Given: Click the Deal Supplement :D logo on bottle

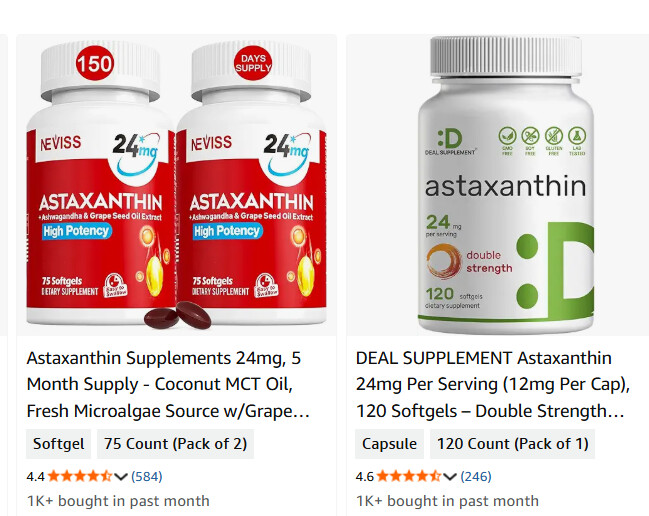Looking at the screenshot, I should tap(450, 142).
